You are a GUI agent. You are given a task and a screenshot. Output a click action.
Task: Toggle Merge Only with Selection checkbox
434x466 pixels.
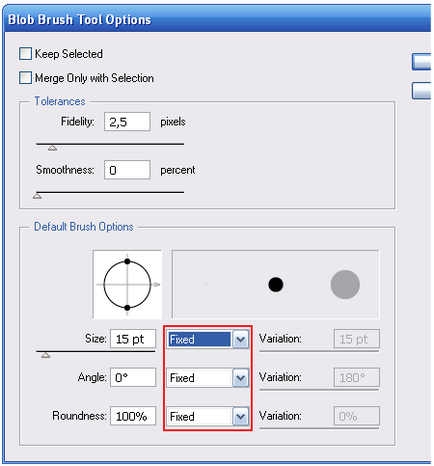[x=25, y=78]
